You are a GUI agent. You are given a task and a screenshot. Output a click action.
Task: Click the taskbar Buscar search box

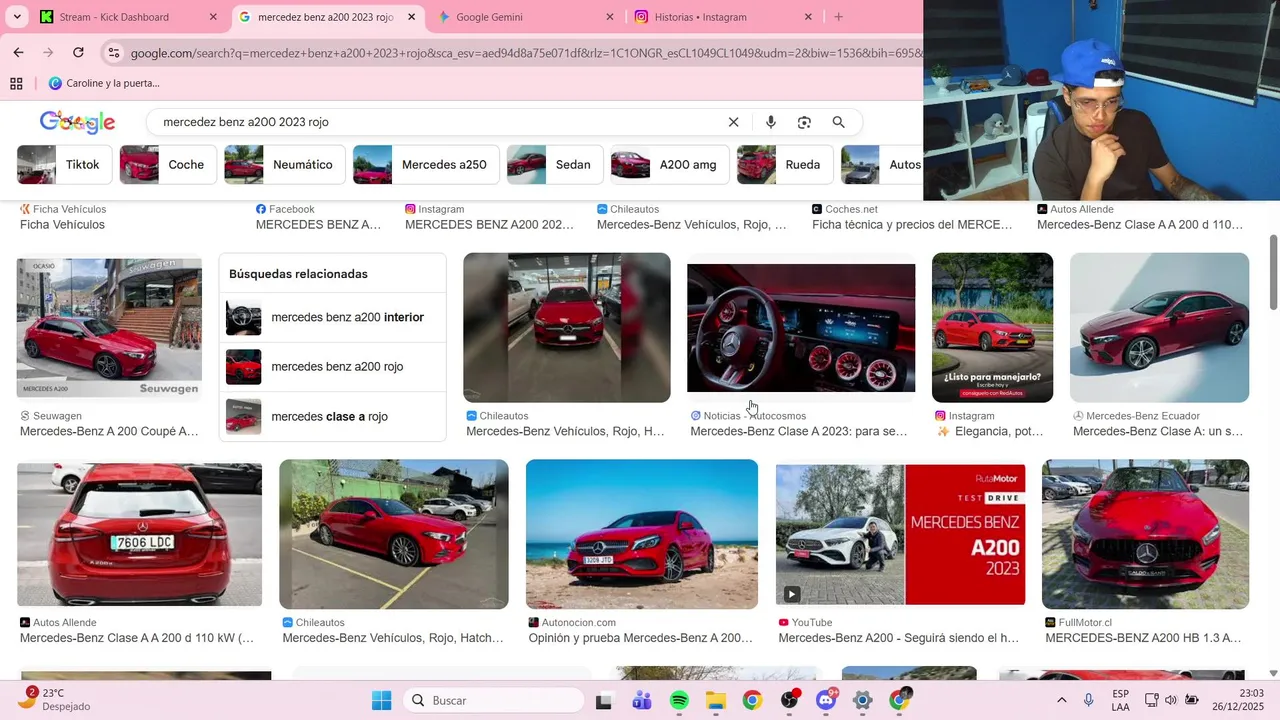click(x=494, y=701)
